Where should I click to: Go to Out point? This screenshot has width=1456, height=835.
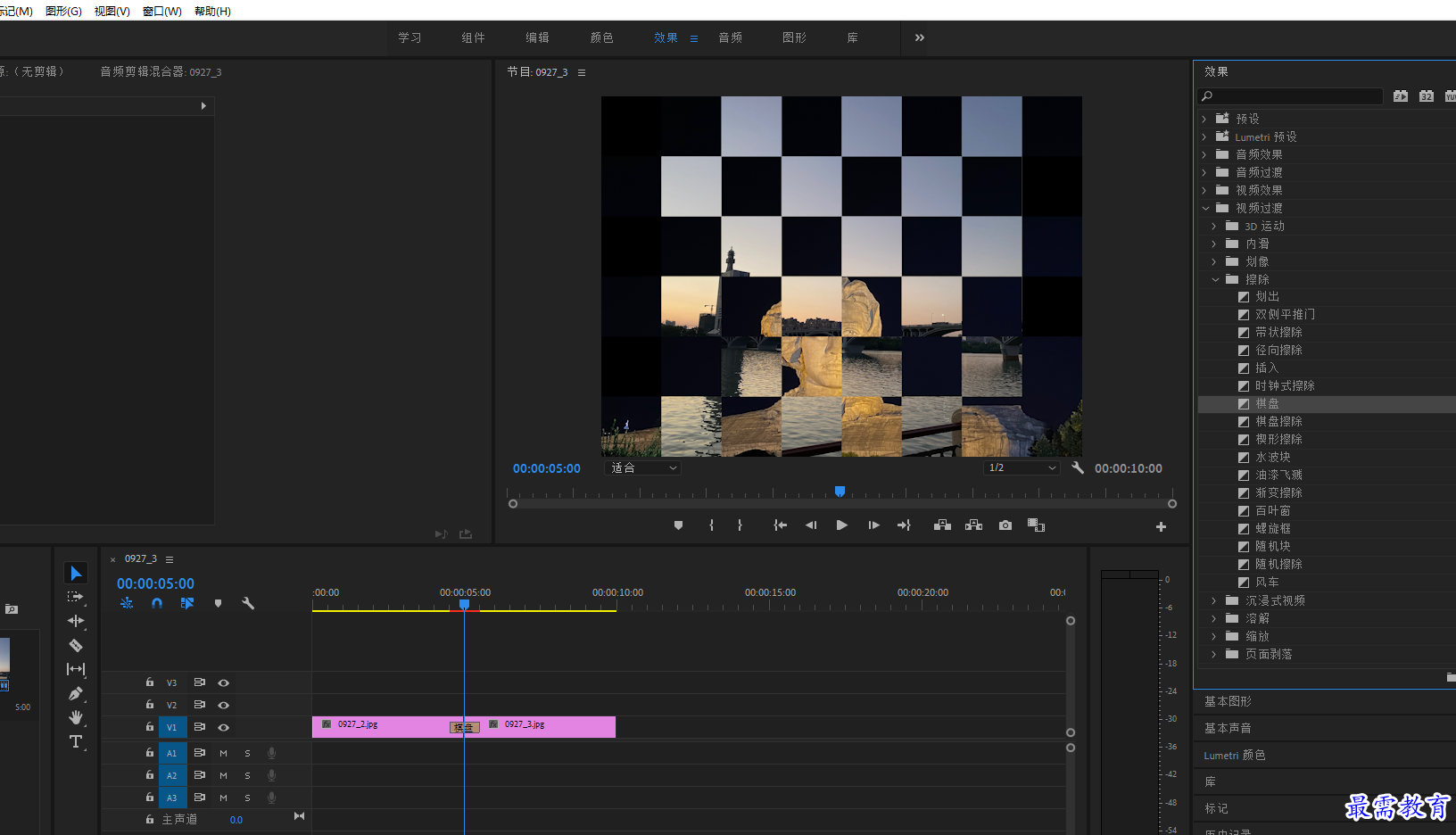[904, 525]
